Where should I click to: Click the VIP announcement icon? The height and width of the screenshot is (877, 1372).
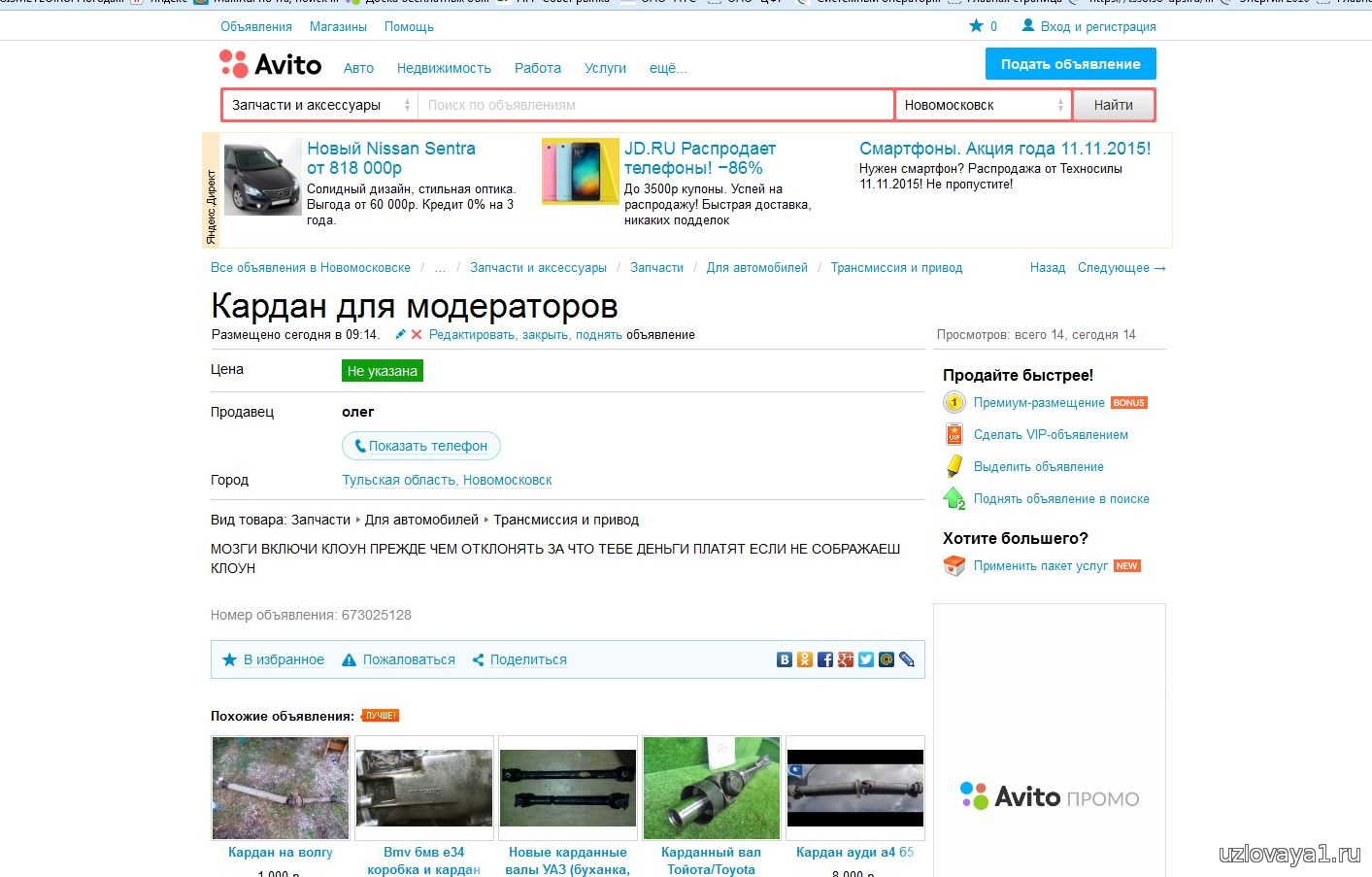coord(954,434)
